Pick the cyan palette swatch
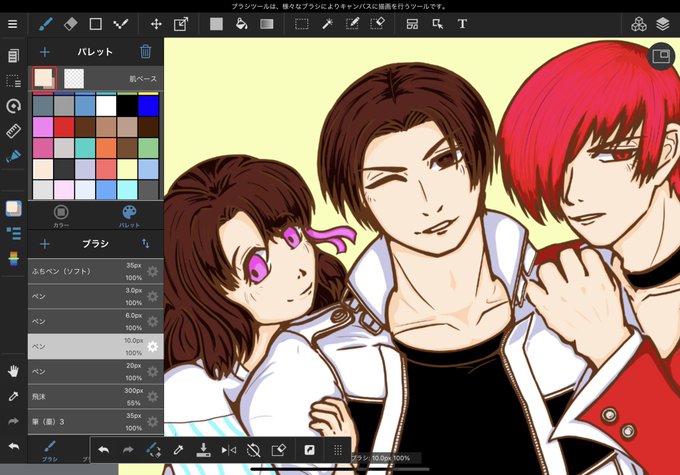The height and width of the screenshot is (475, 680). click(x=127, y=190)
